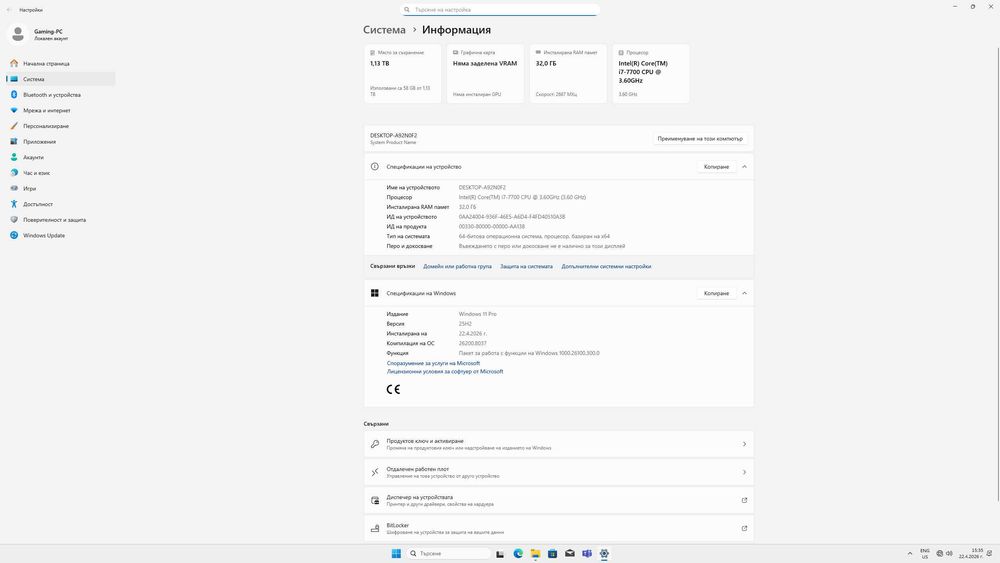The image size is (1000, 563).
Task: Open Bluetooth и устройства settings
Action: point(61,94)
